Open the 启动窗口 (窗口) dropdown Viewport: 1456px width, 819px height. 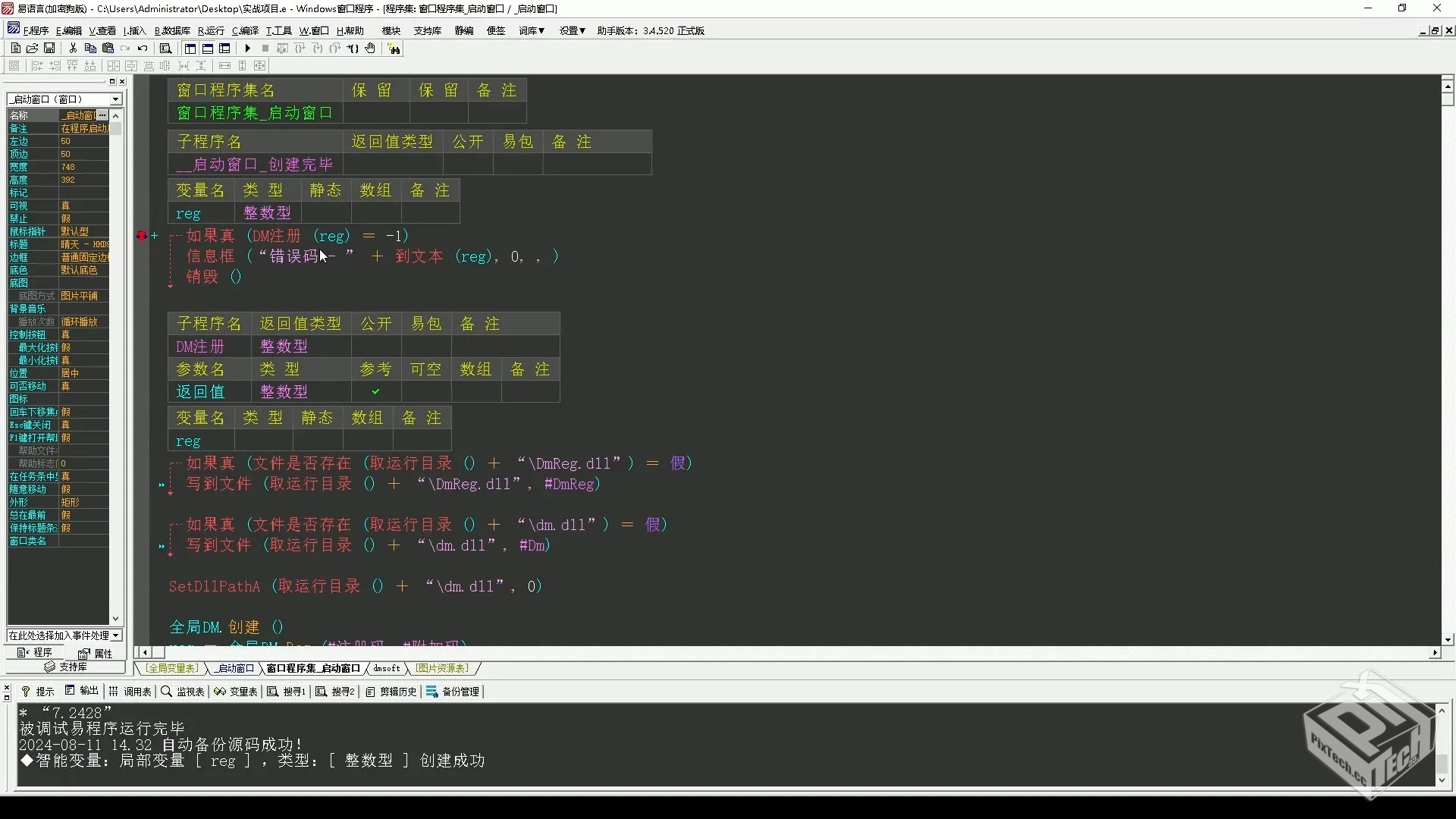(115, 99)
